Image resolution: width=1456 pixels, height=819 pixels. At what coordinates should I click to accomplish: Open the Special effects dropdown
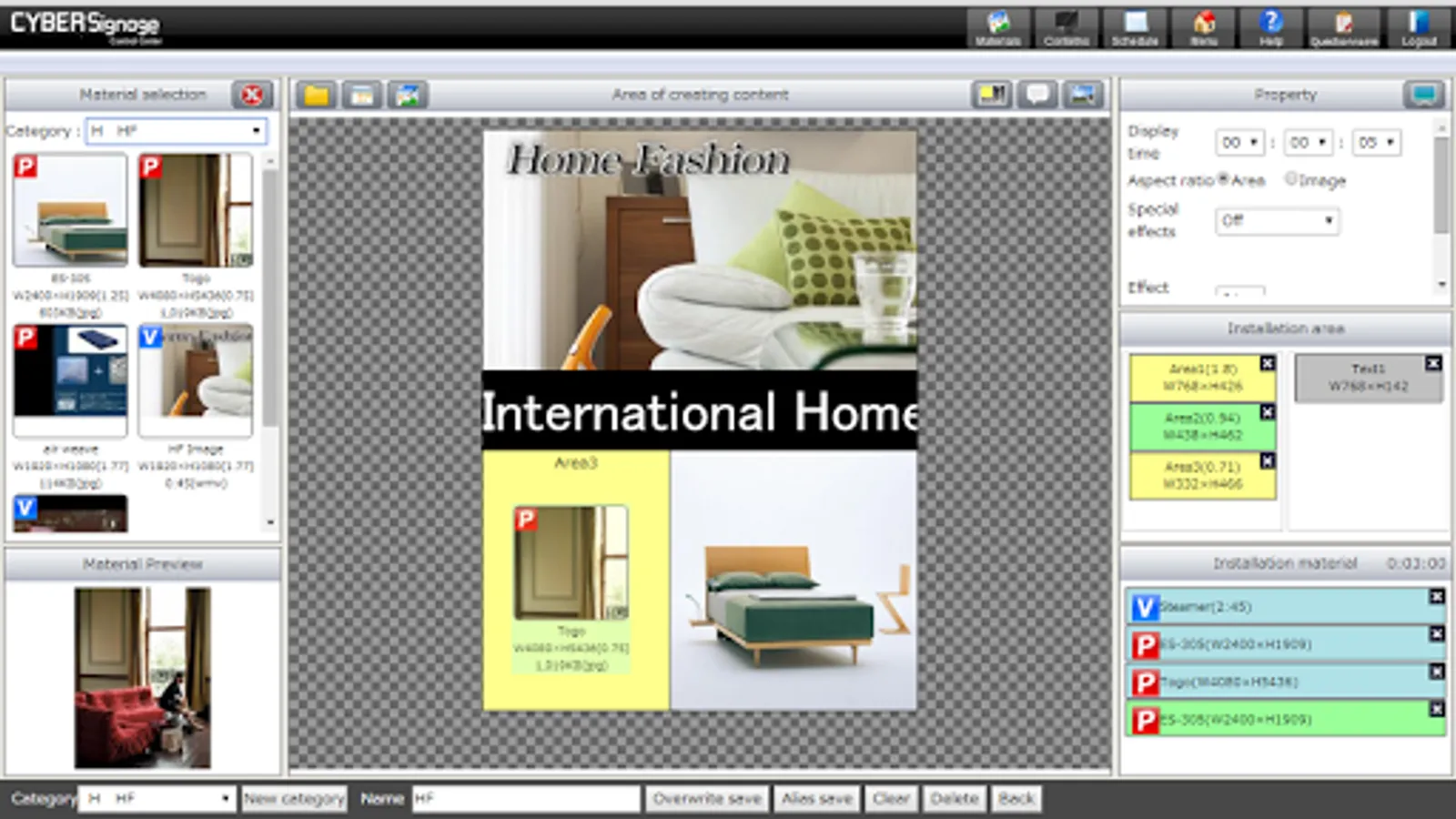click(x=1277, y=221)
